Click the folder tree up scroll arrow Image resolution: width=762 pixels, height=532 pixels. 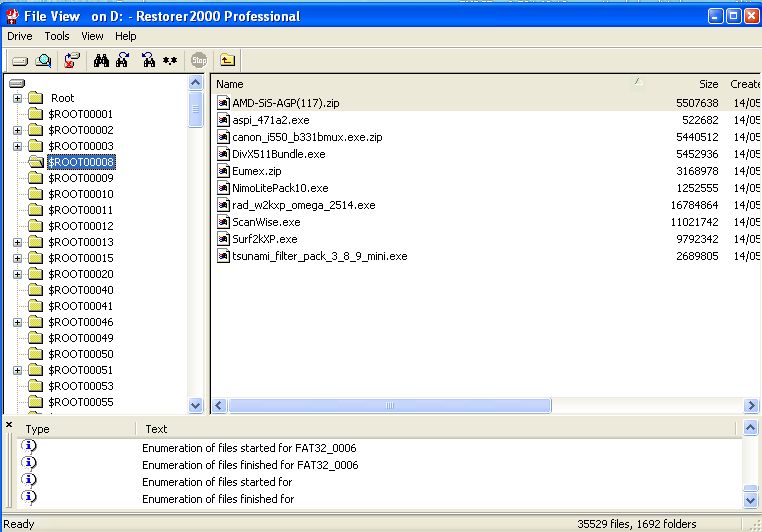pos(195,83)
